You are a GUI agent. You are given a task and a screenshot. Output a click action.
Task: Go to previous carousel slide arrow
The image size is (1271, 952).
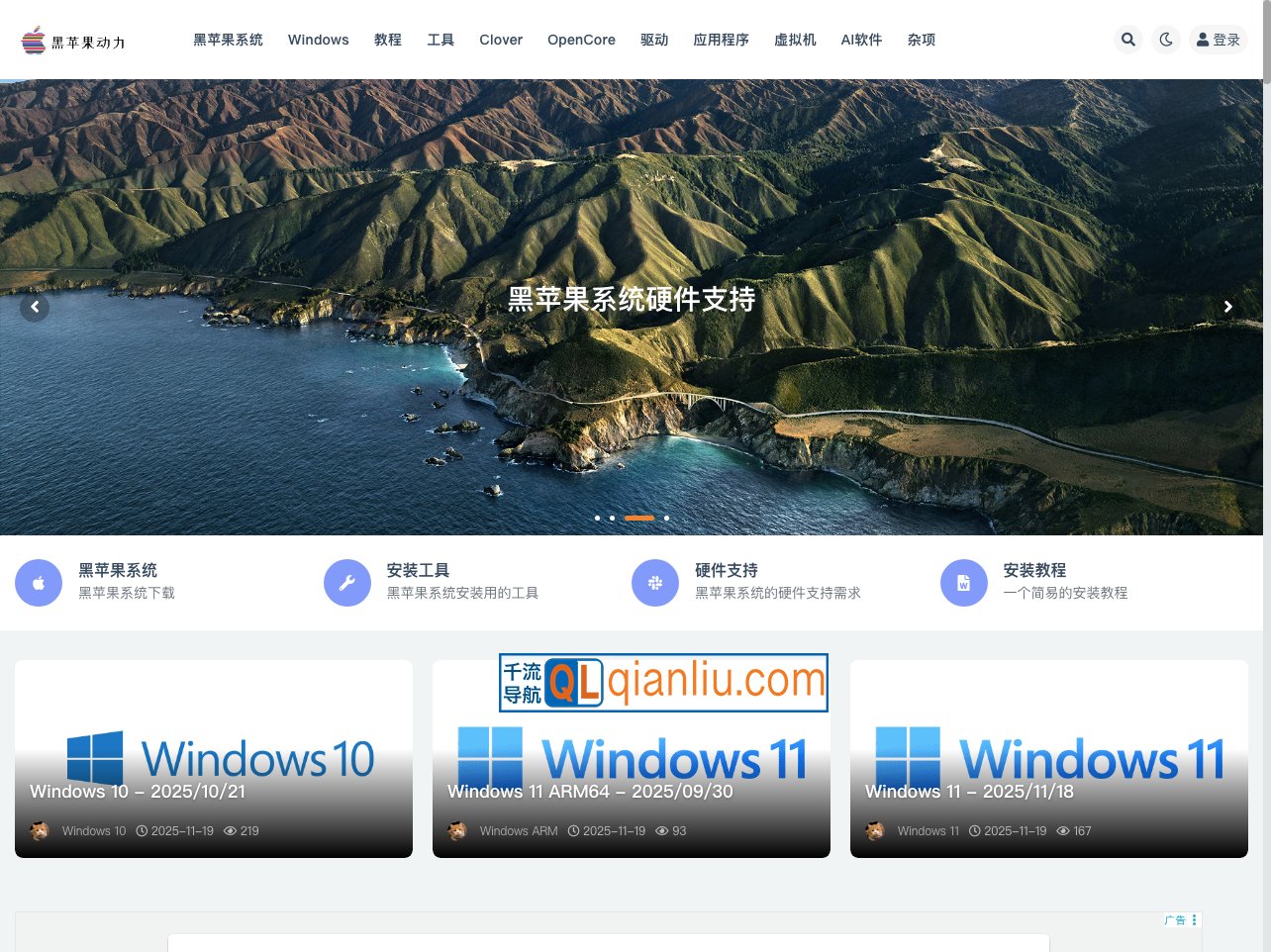click(x=35, y=307)
